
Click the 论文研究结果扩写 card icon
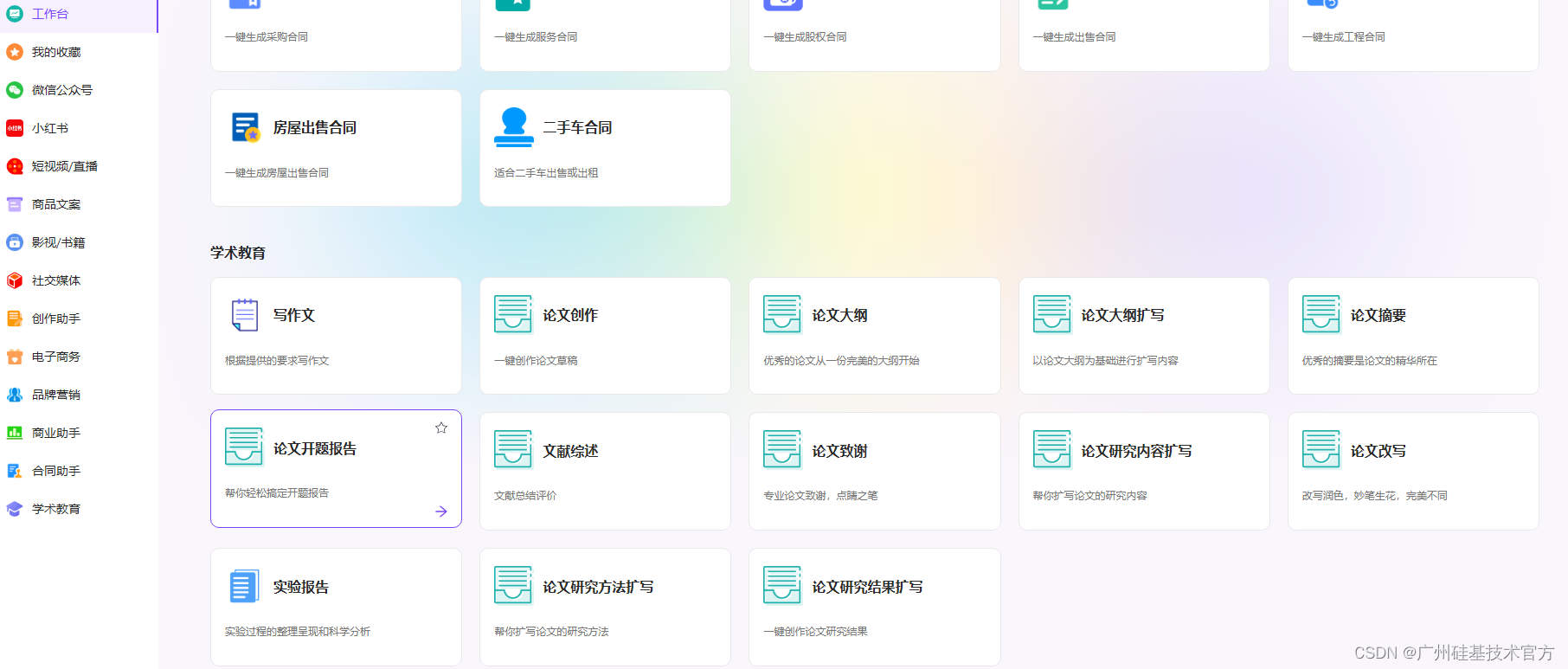click(782, 586)
